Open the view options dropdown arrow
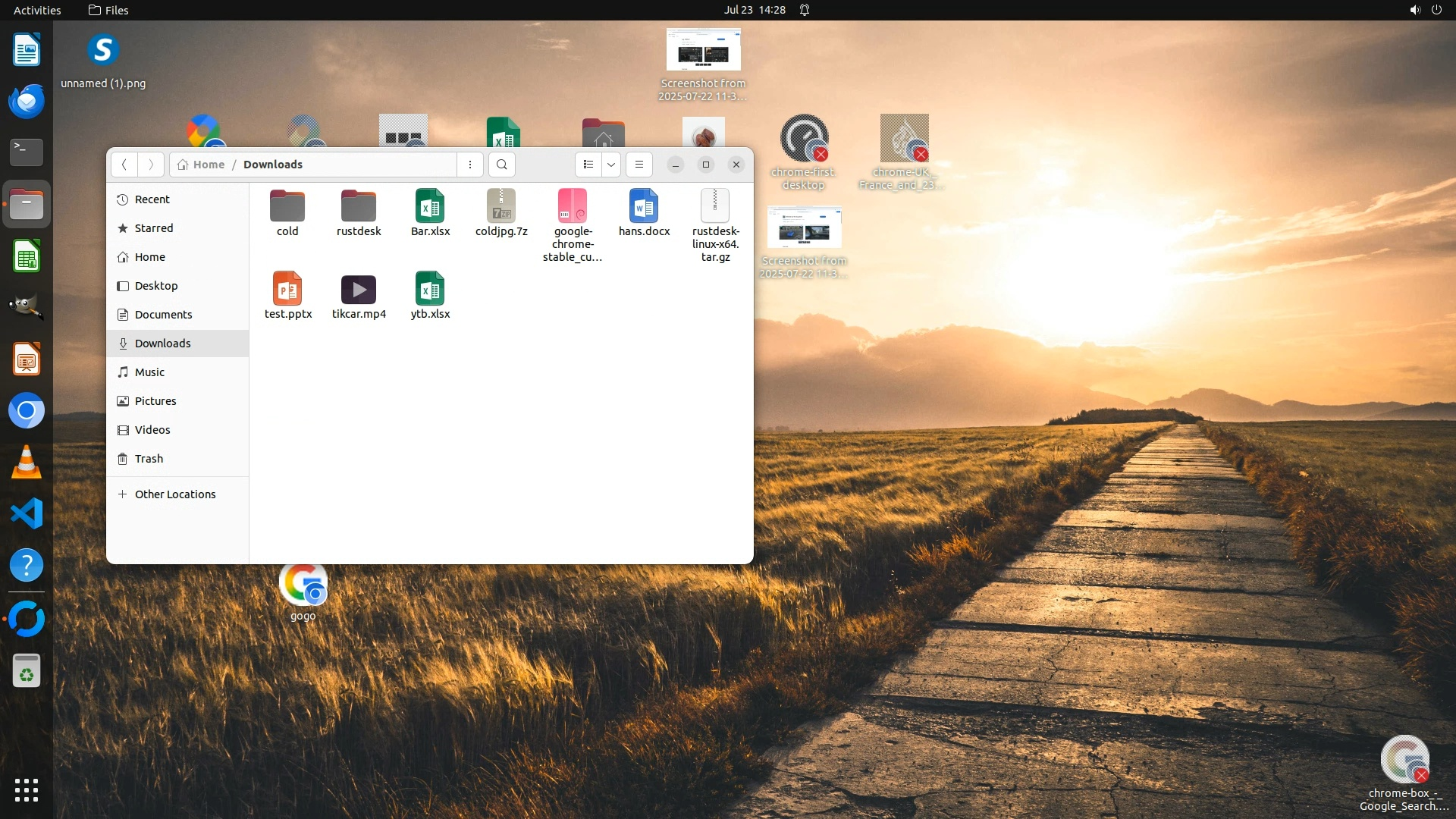The image size is (1456, 819). (x=611, y=165)
